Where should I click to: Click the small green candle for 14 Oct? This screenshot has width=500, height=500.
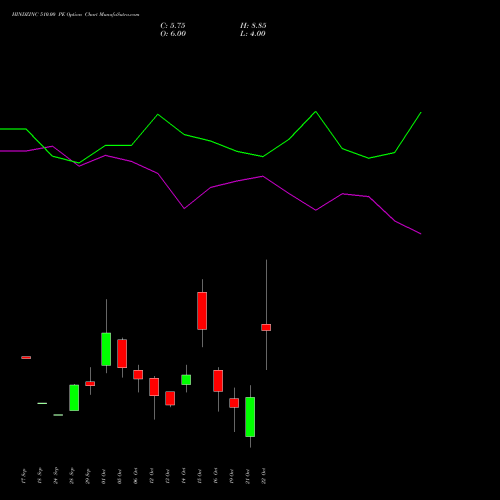(186, 380)
